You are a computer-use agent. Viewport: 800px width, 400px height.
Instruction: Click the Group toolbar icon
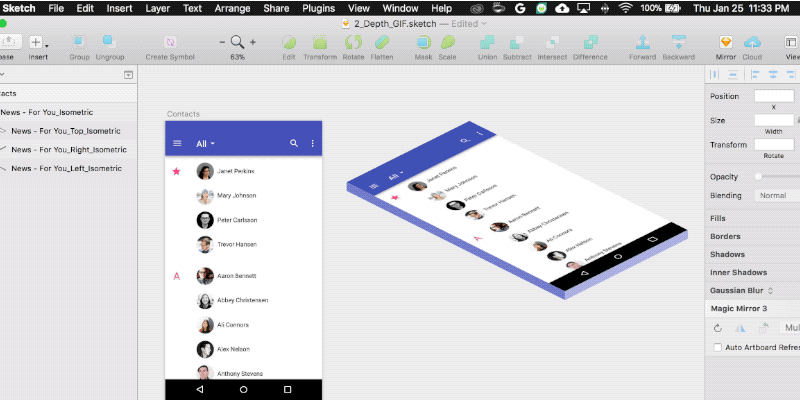[79, 43]
